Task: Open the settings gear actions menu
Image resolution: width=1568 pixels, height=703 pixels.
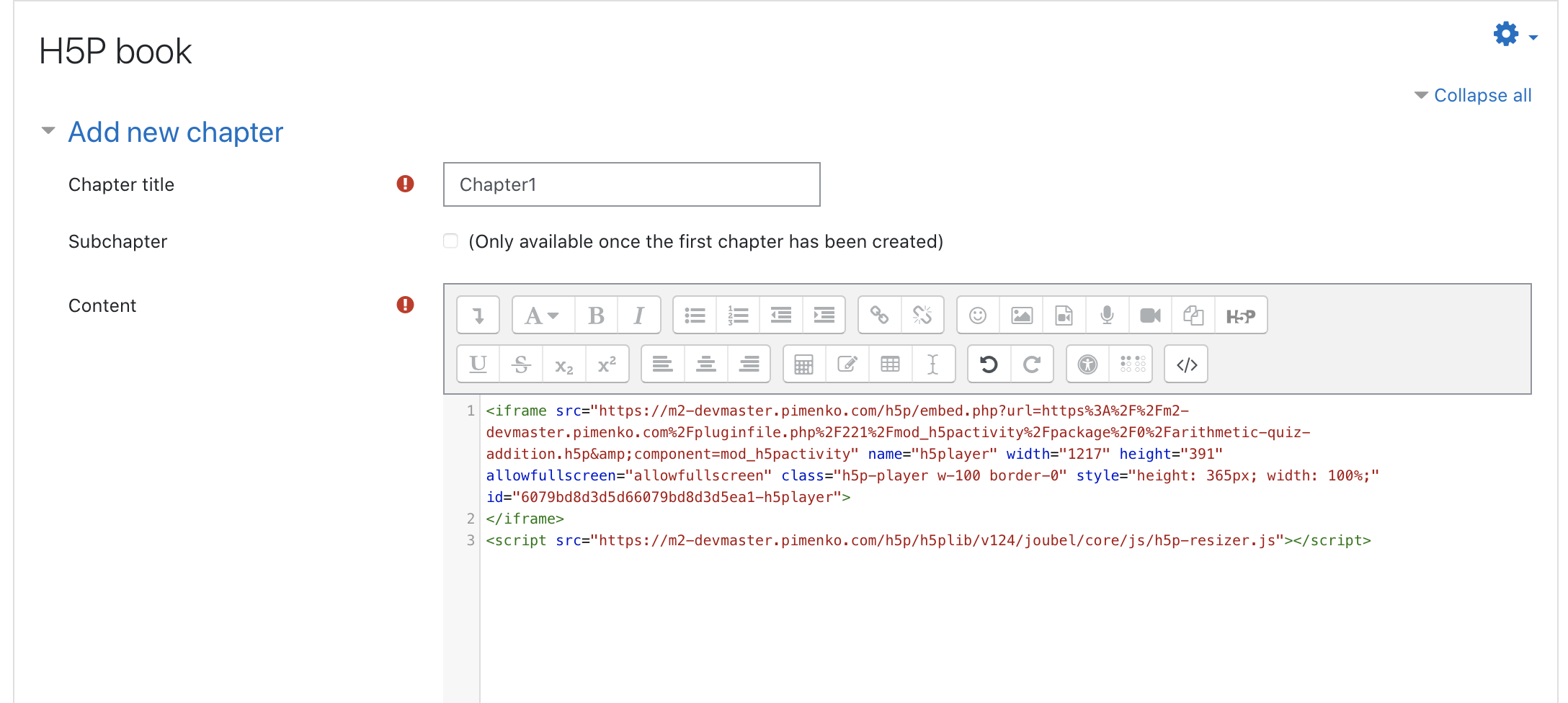Action: coord(1515,34)
